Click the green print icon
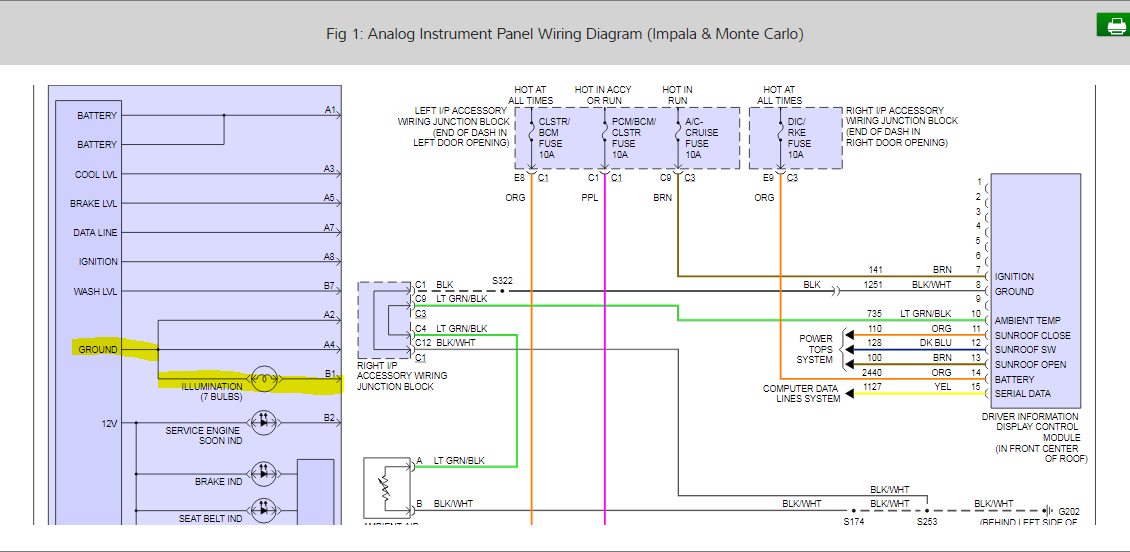This screenshot has width=1130, height=552. [1111, 25]
